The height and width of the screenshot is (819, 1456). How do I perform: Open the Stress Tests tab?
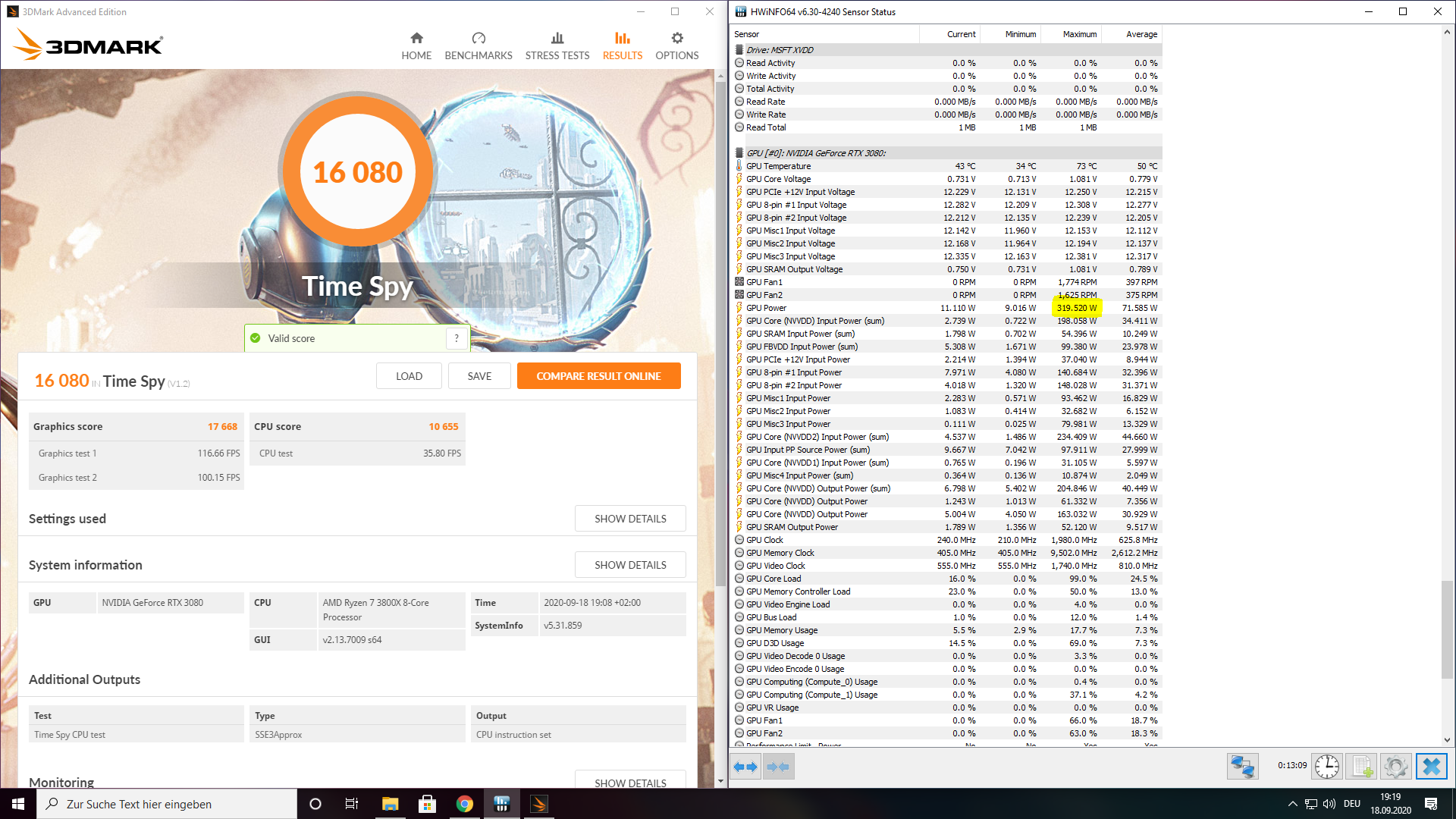point(557,46)
